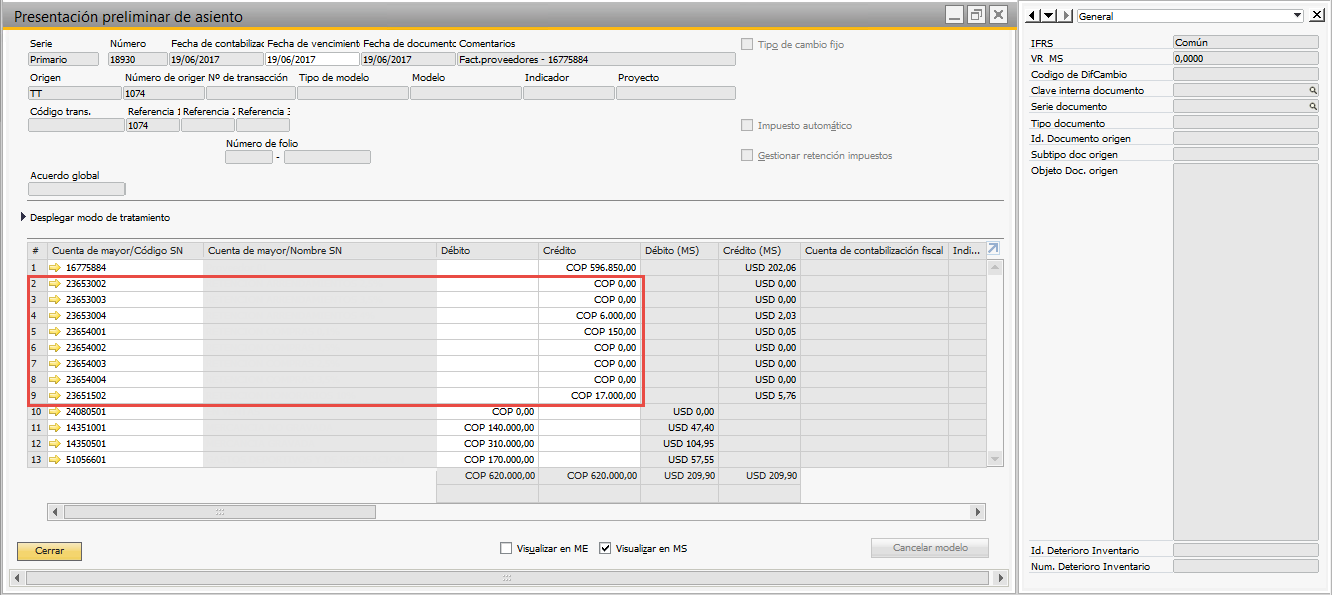
Task: Click link arrow for account 16775884
Action: point(55,268)
